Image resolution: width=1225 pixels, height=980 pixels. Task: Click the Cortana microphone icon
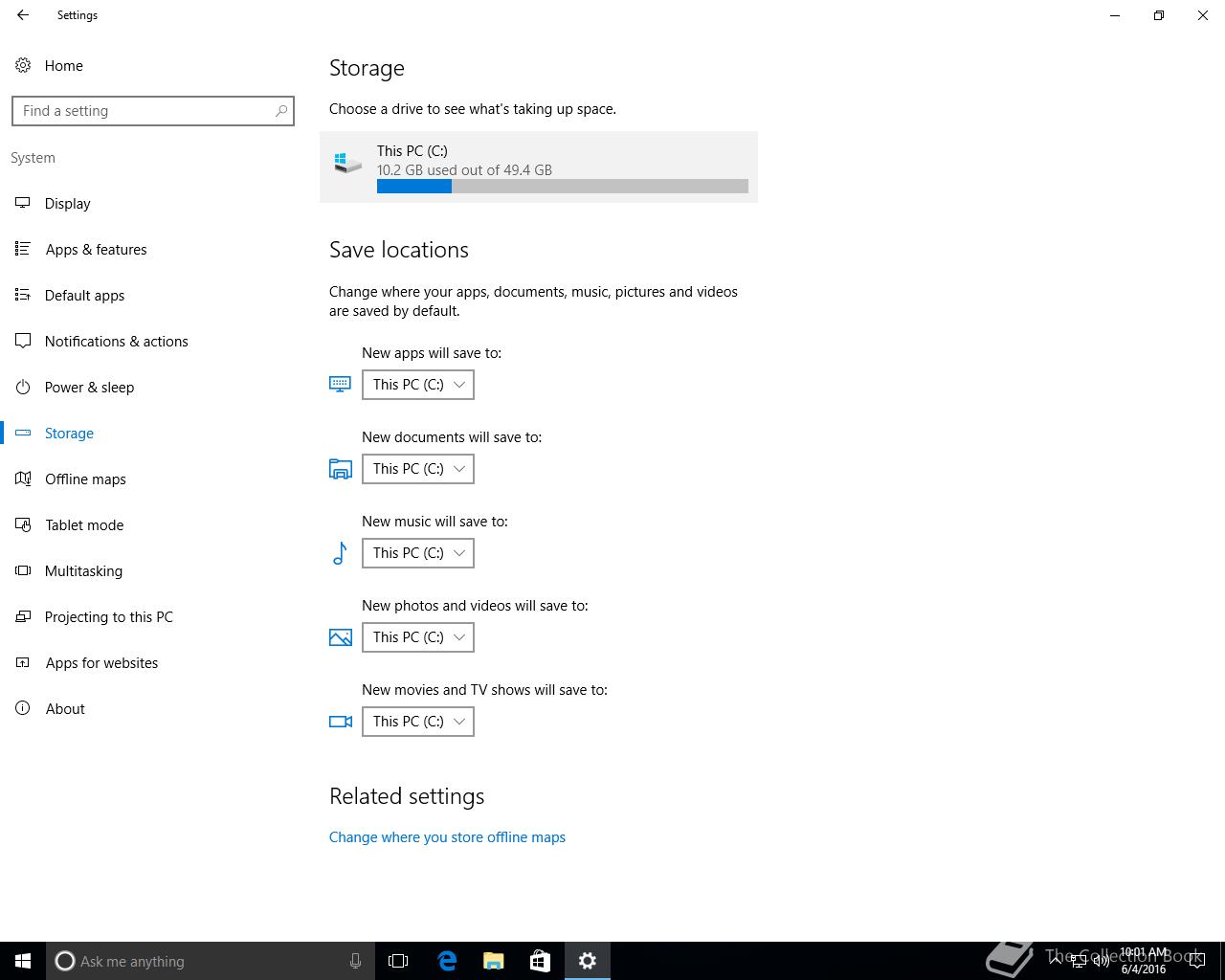(x=355, y=961)
